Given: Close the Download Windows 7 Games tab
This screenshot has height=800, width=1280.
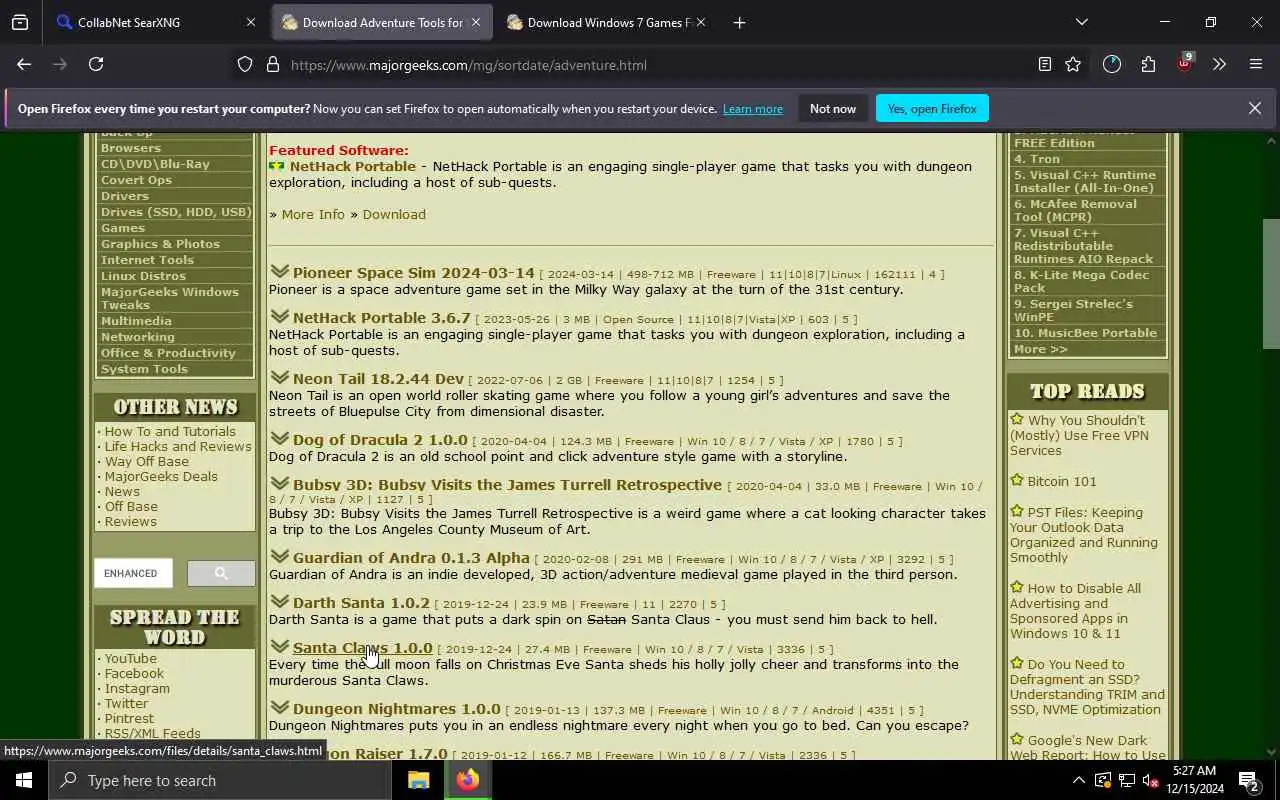Looking at the screenshot, I should (x=700, y=22).
